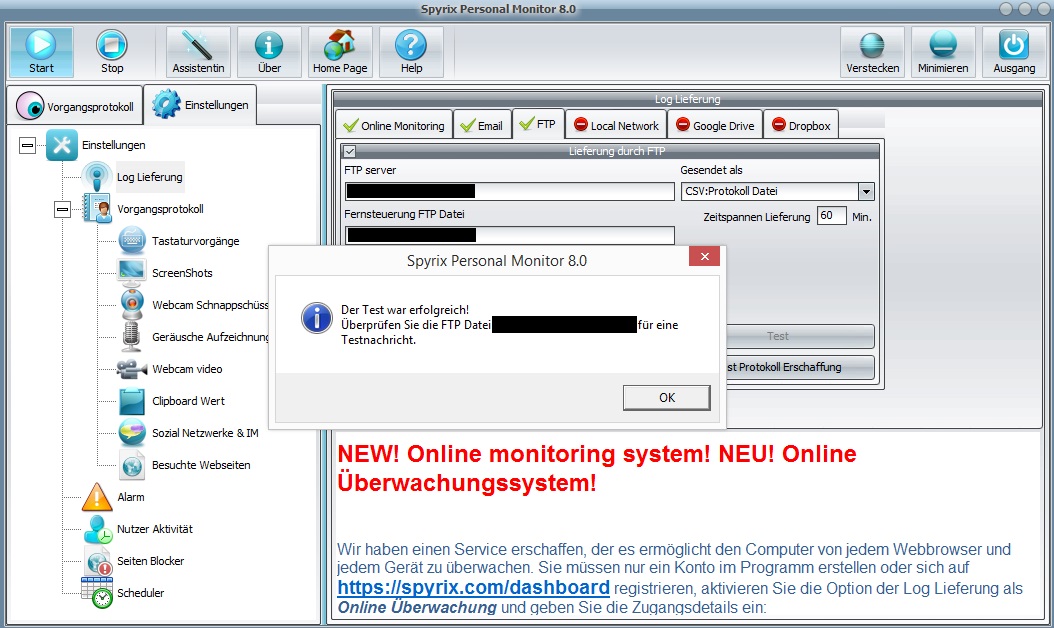The image size is (1054, 628).
Task: Select the Besuchte Webseiten globe icon
Action: click(132, 465)
